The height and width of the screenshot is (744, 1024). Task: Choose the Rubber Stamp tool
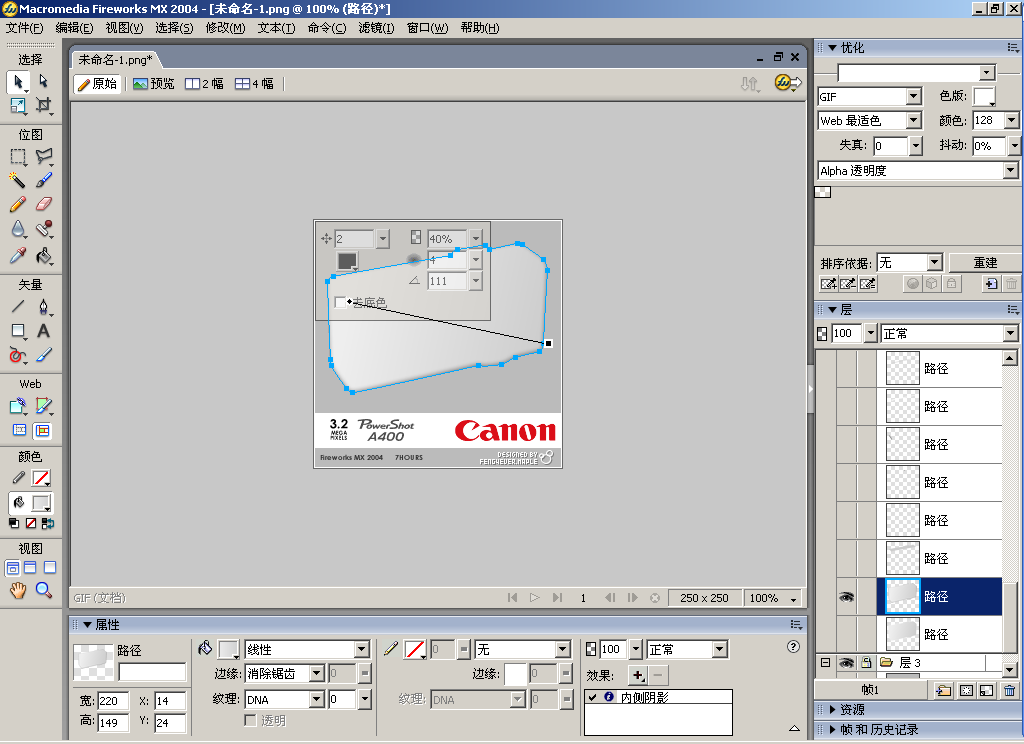coord(43,229)
